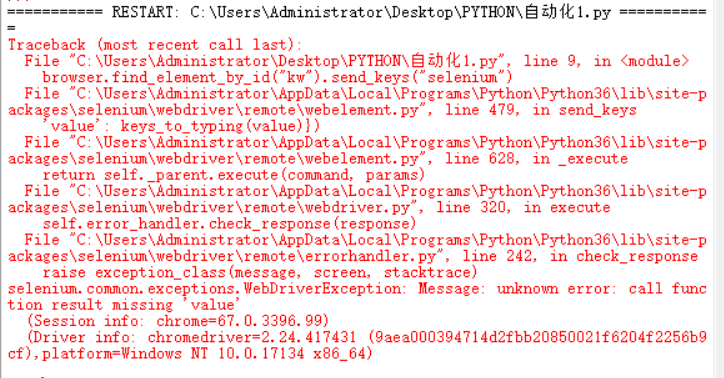Click the 'Session info: chrome=67.0.3396.99' line

coord(178,321)
